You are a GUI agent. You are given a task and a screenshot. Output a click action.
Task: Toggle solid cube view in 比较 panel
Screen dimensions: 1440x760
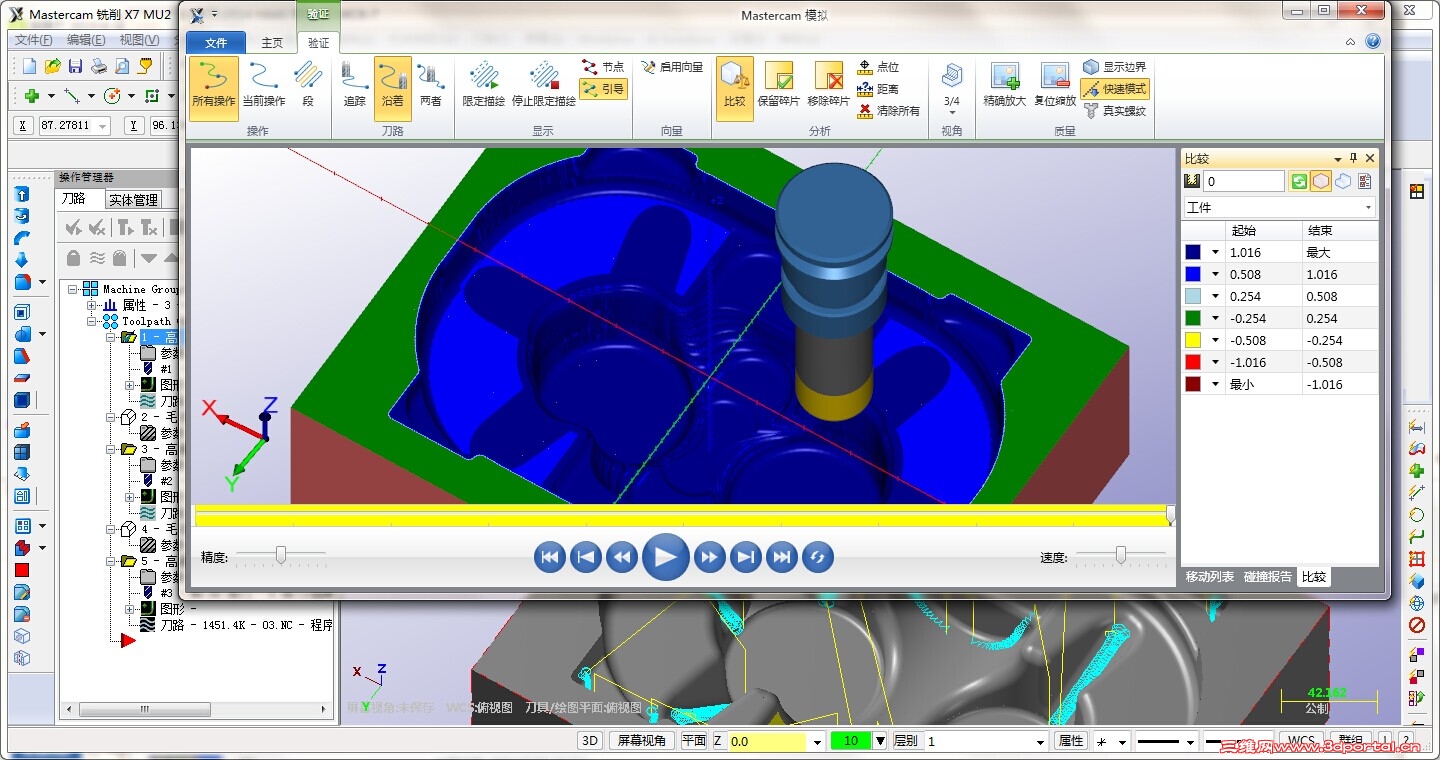tap(1321, 181)
